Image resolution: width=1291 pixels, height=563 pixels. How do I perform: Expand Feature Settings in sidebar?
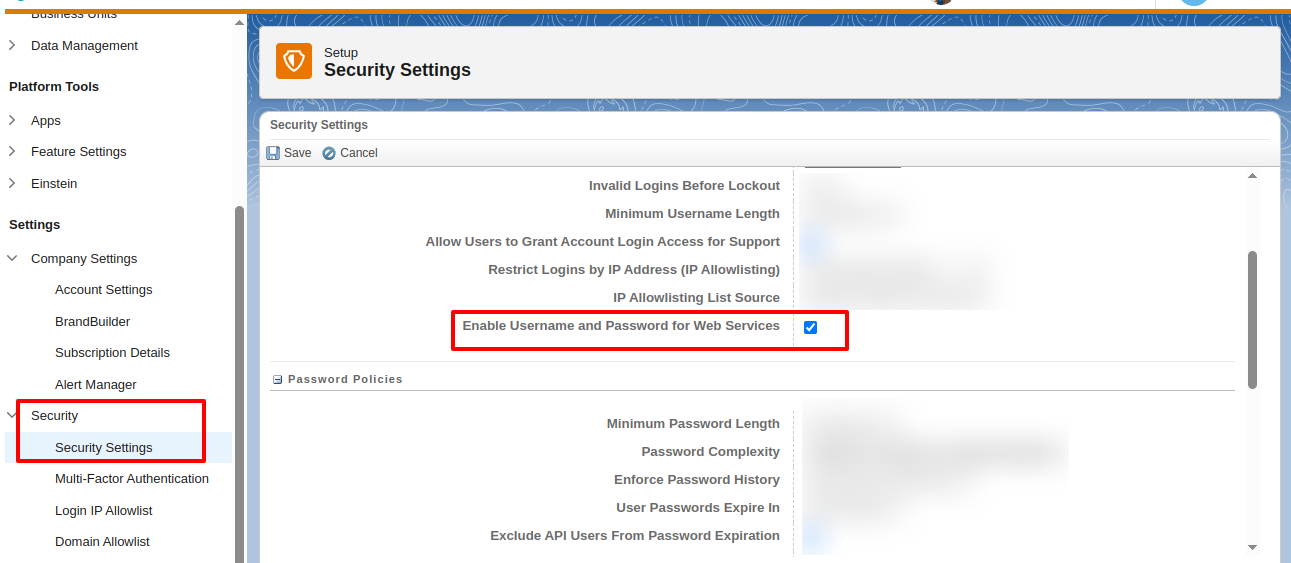coord(12,151)
